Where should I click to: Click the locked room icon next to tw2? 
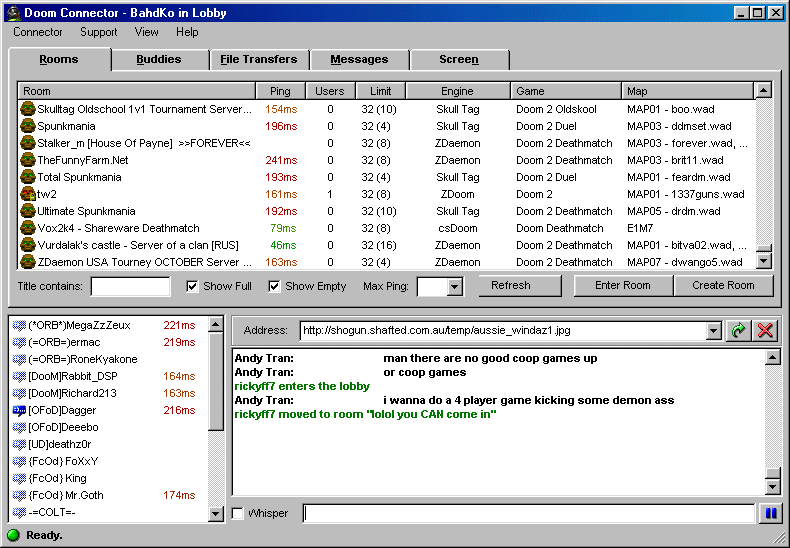click(x=28, y=194)
